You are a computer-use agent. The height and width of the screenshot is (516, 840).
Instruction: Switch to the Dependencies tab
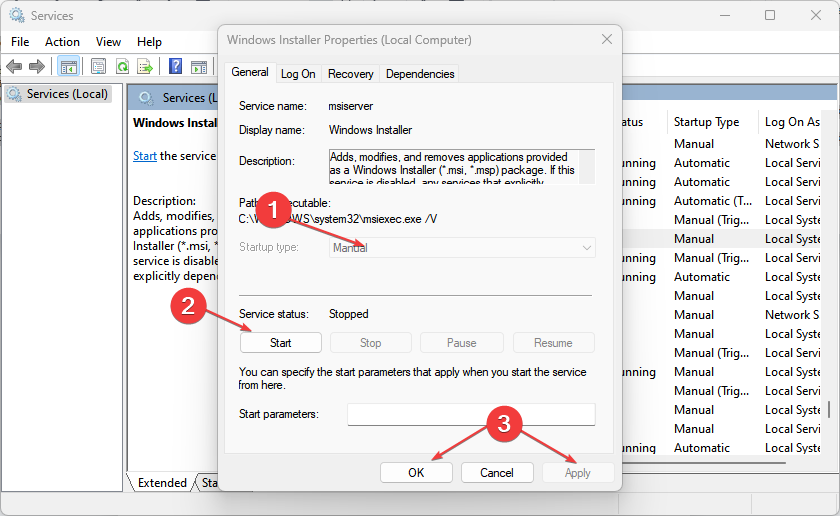[x=420, y=74]
